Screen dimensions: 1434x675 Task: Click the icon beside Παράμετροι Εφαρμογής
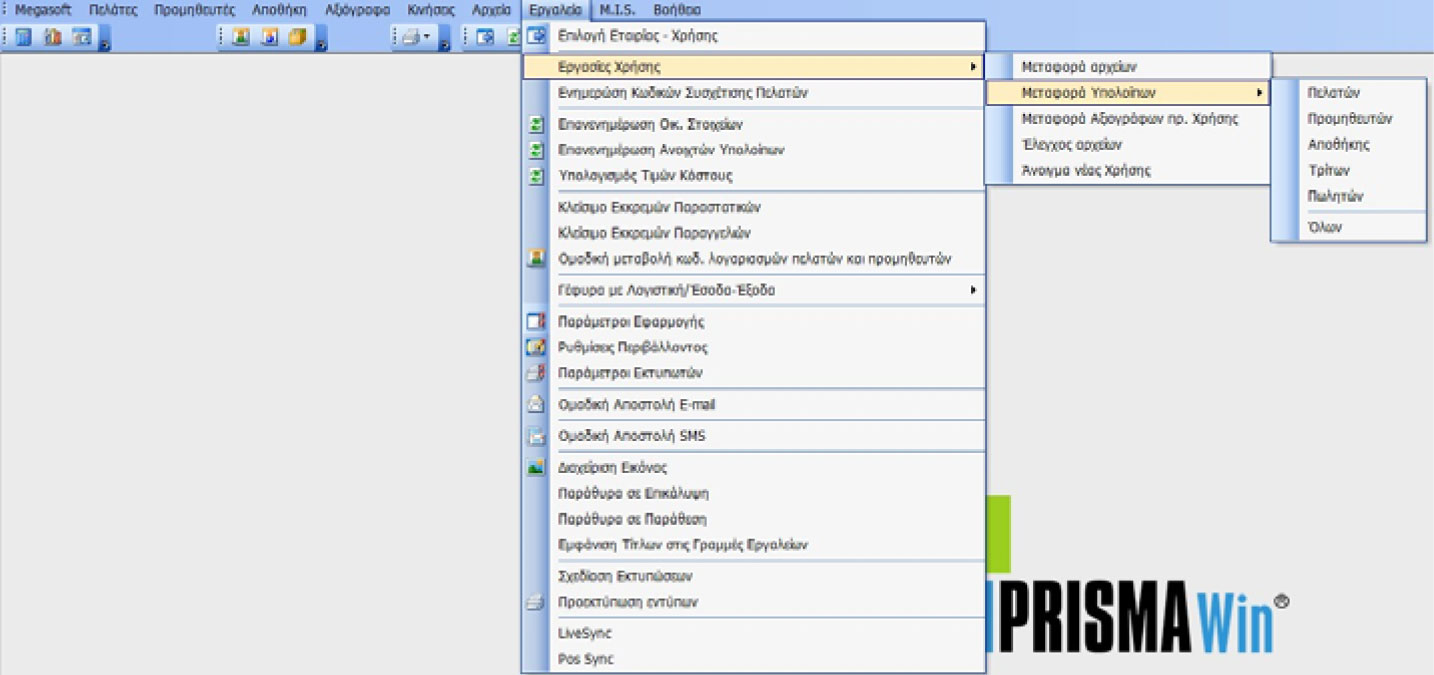pos(536,322)
